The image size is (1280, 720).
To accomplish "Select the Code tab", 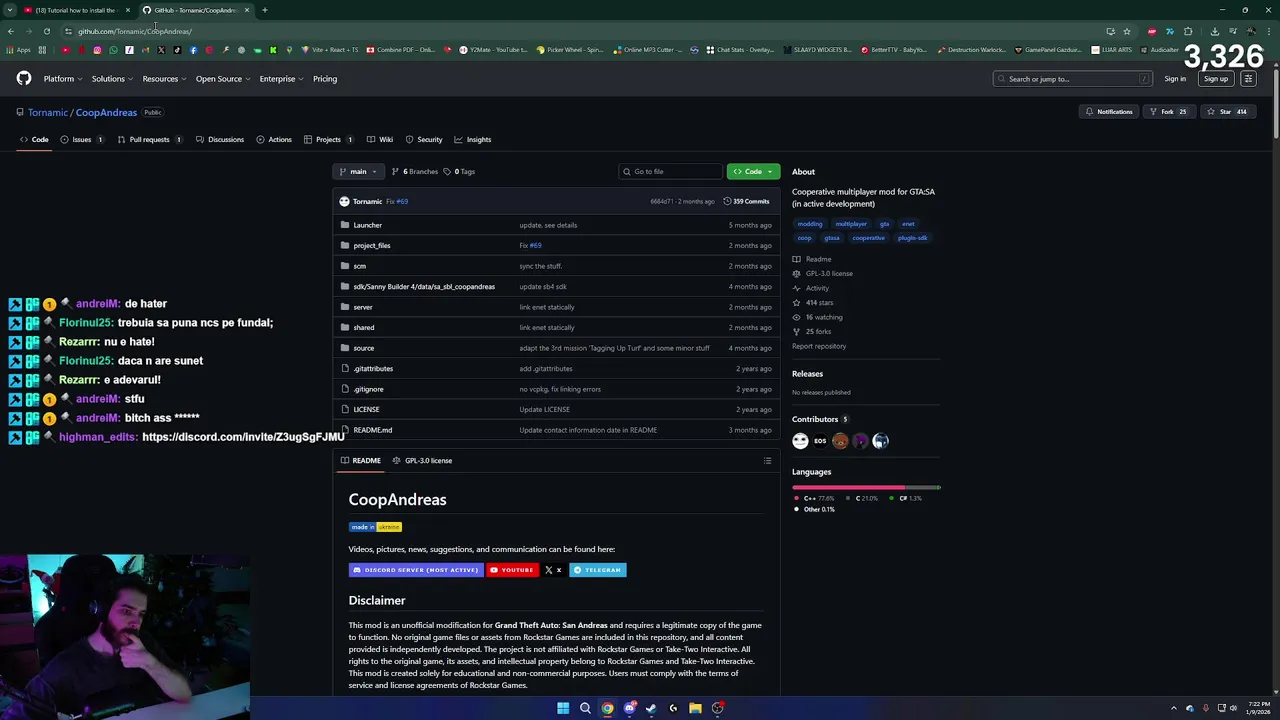I will click(34, 140).
